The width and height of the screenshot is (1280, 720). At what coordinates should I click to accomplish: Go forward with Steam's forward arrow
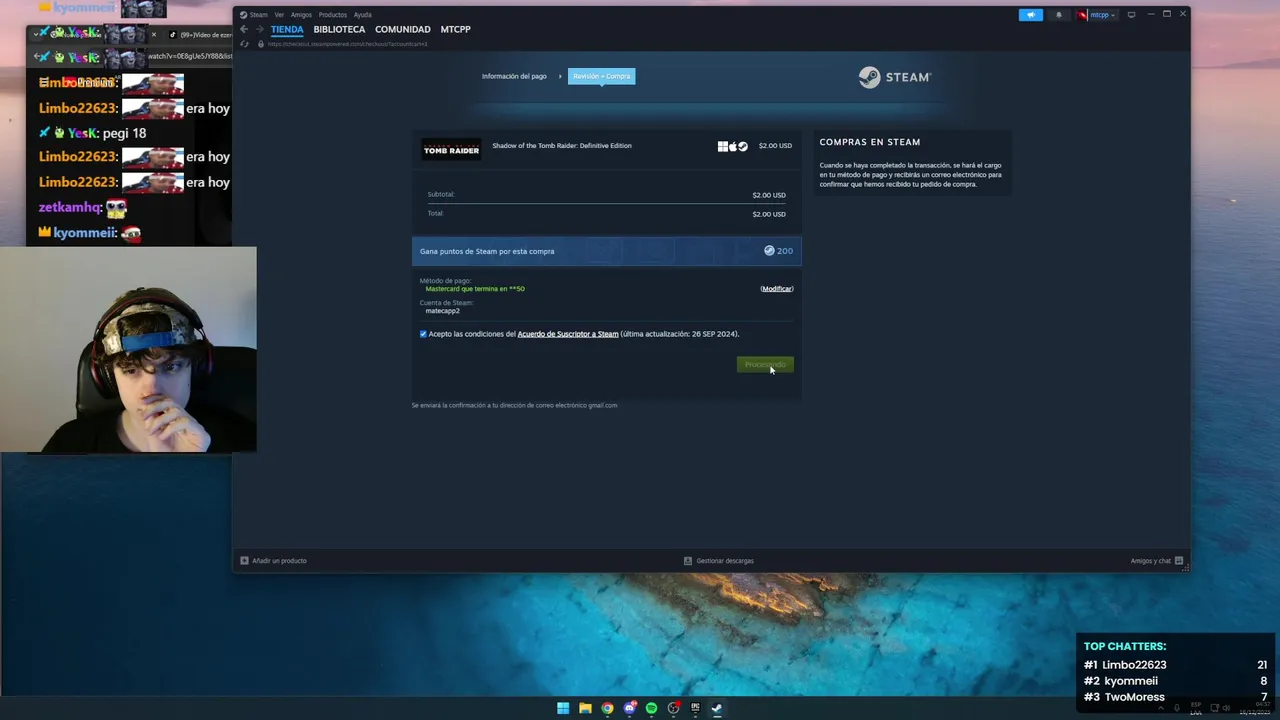(258, 29)
